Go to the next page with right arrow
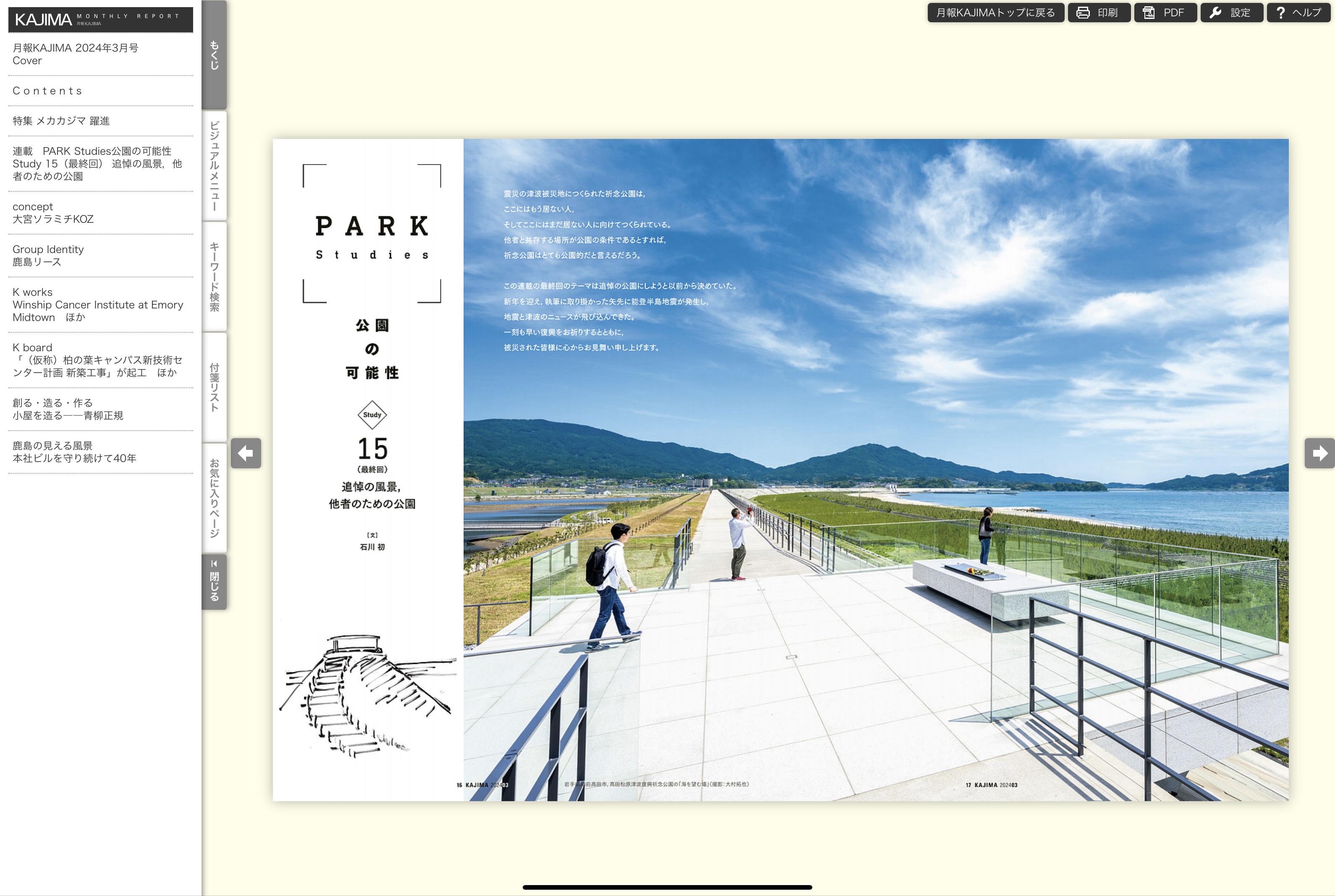The height and width of the screenshot is (896, 1335). (x=1319, y=453)
